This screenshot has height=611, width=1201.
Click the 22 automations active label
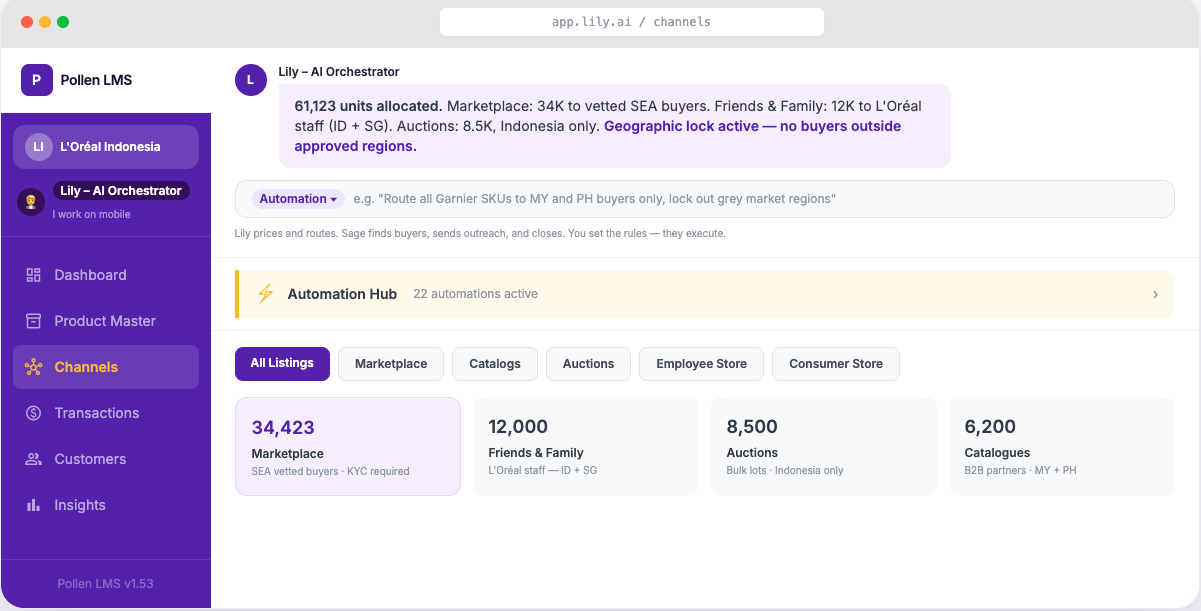tap(476, 294)
